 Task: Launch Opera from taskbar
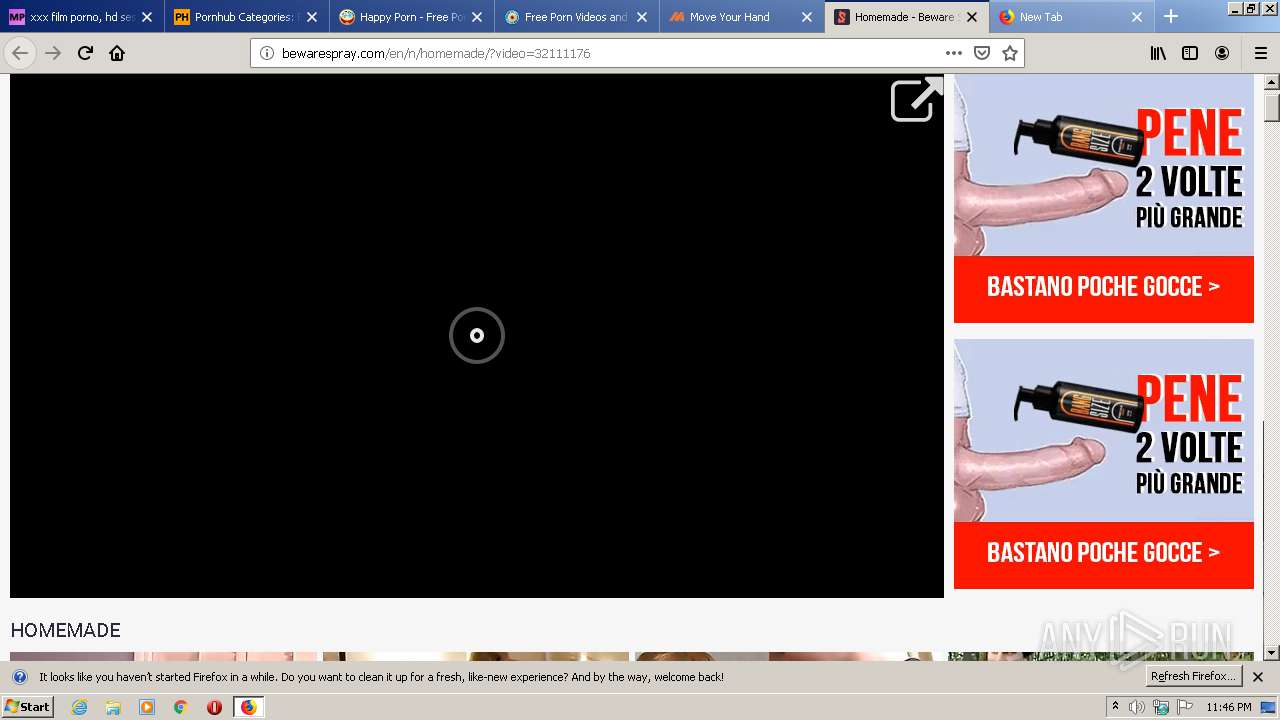pos(214,707)
